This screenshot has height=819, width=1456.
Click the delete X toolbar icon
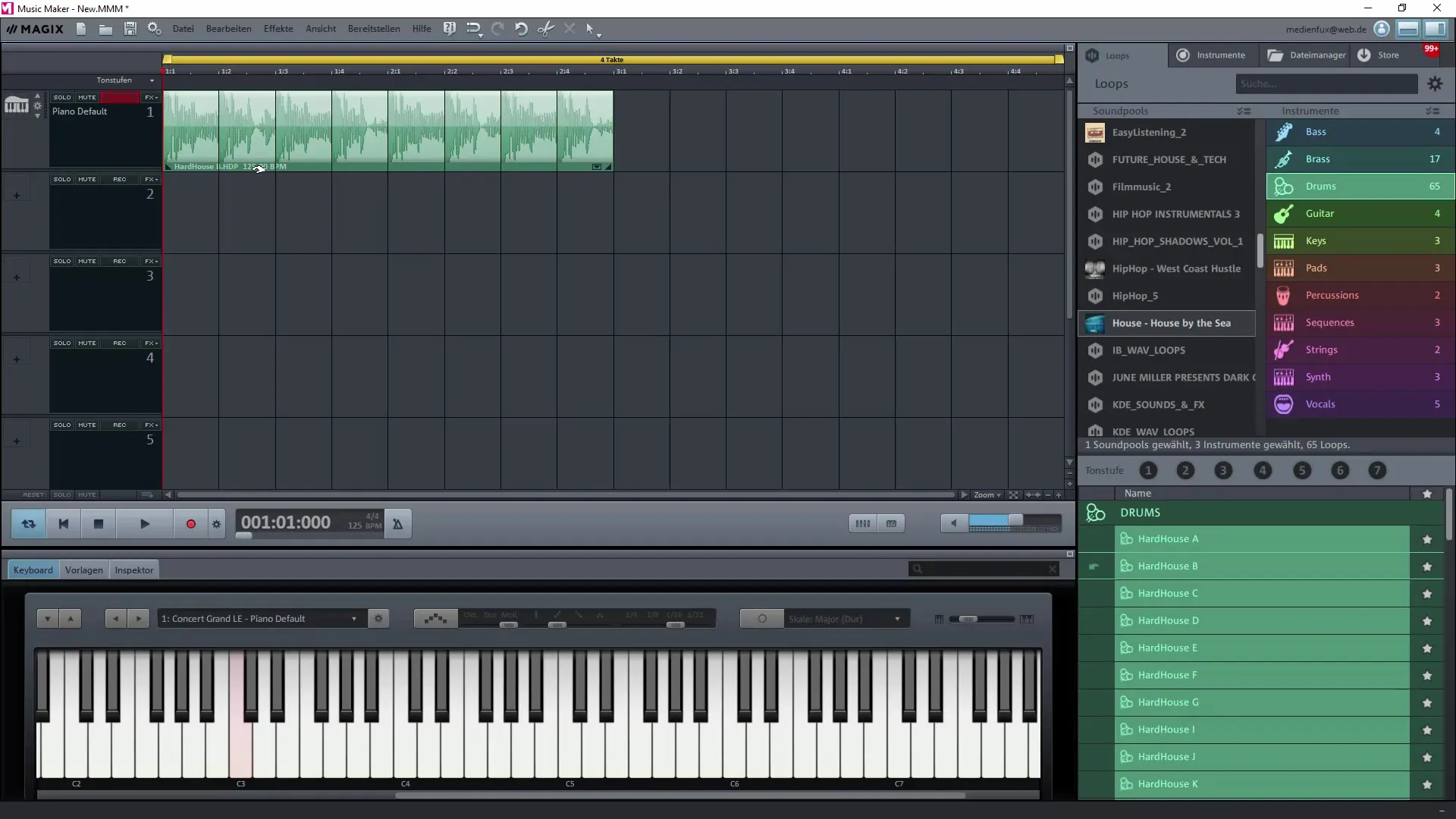point(570,29)
